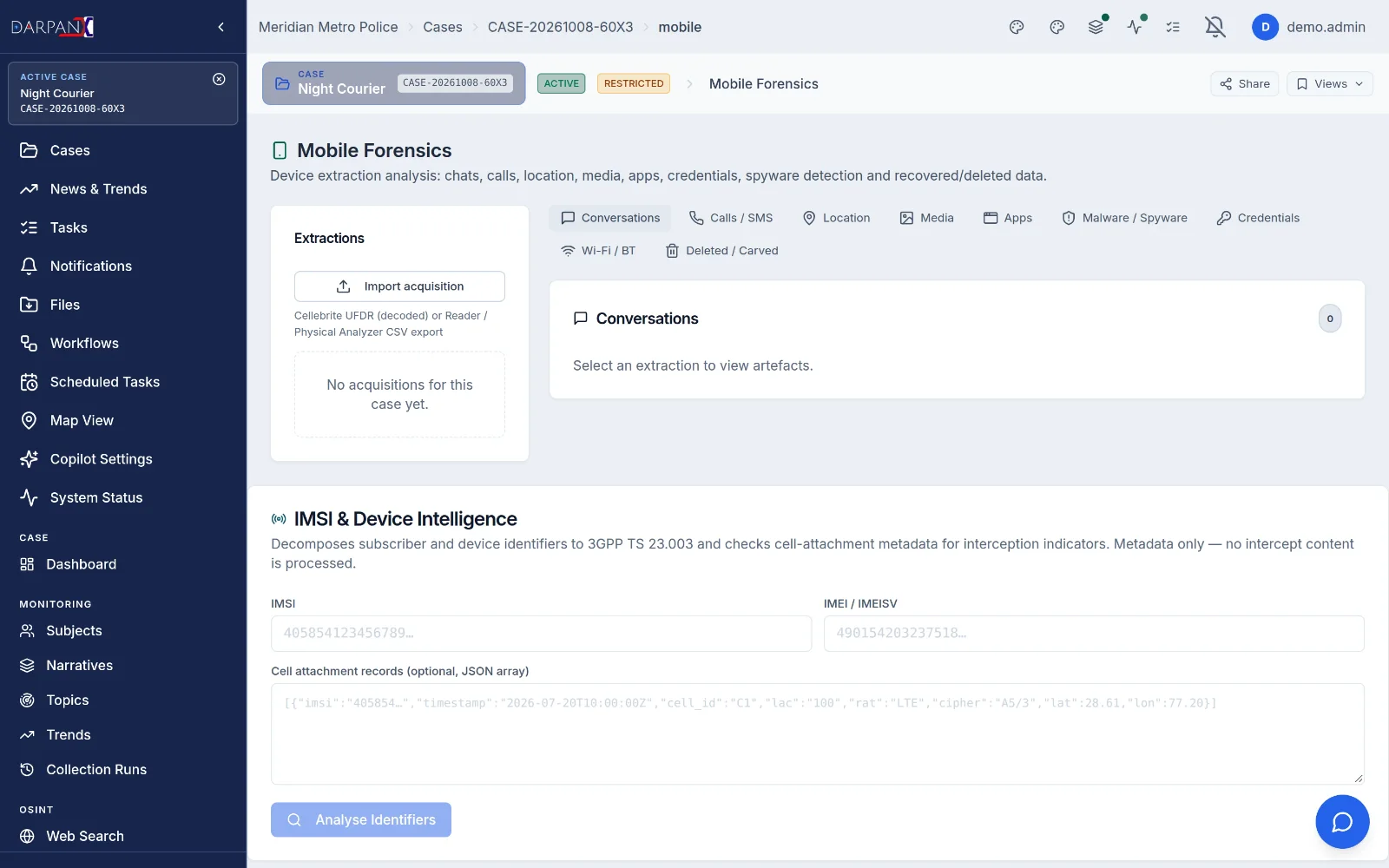The height and width of the screenshot is (868, 1389).
Task: Click CASE-20261008-60X3 breadcrumb link
Action: pos(561,27)
